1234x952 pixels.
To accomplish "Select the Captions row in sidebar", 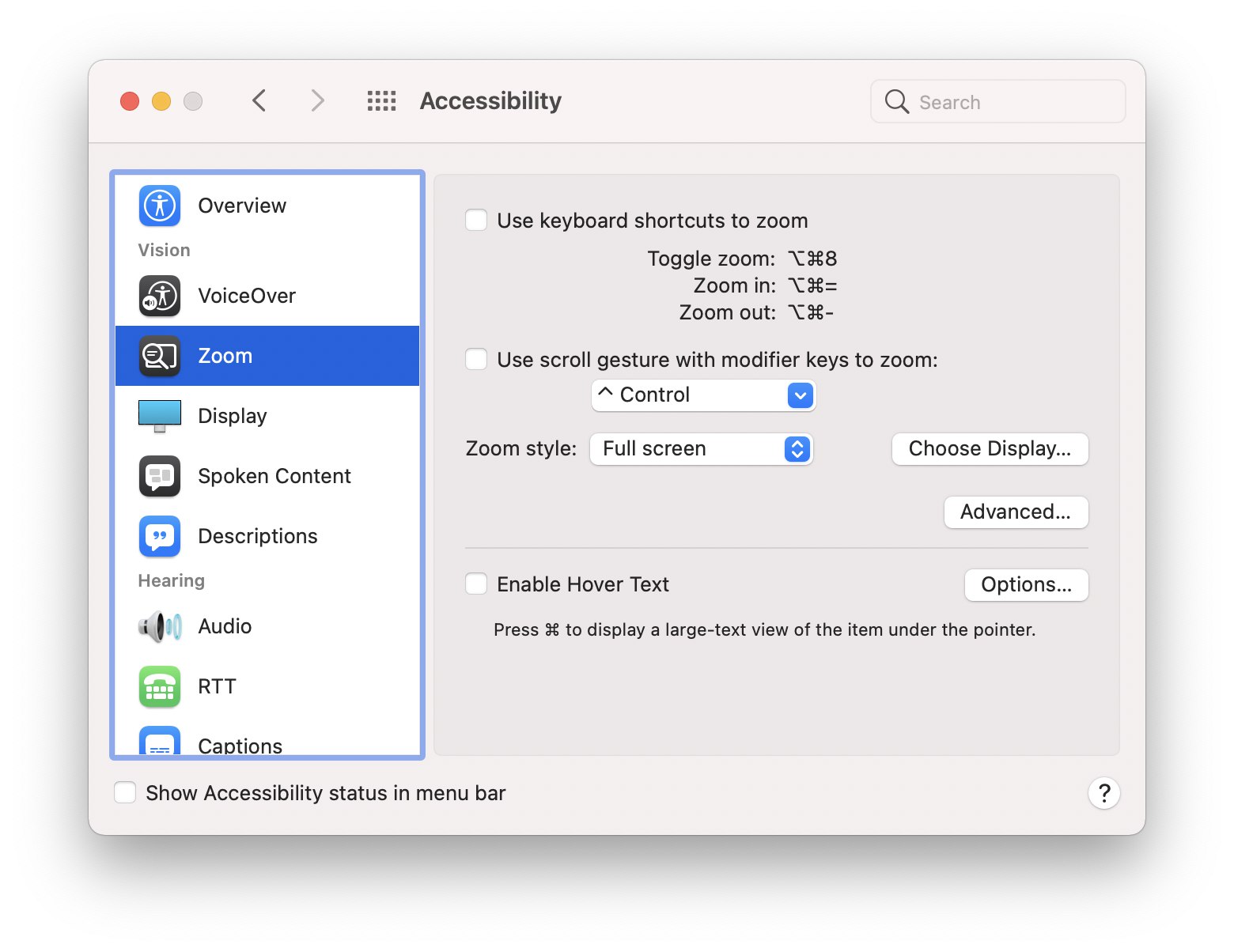I will click(x=267, y=736).
